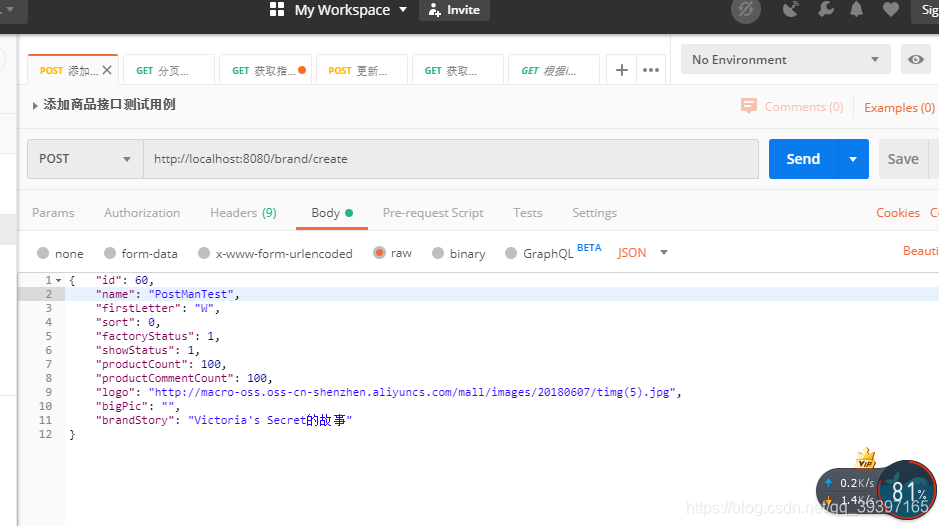Open the Tests tab
This screenshot has height=526, width=939.
(x=528, y=213)
